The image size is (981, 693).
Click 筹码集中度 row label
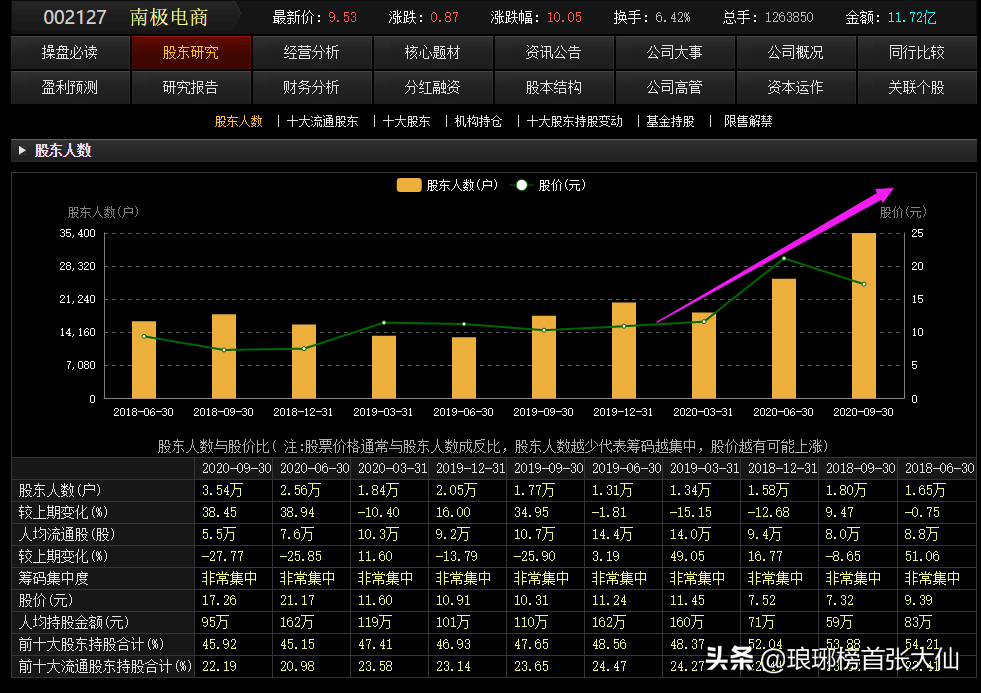[53, 579]
